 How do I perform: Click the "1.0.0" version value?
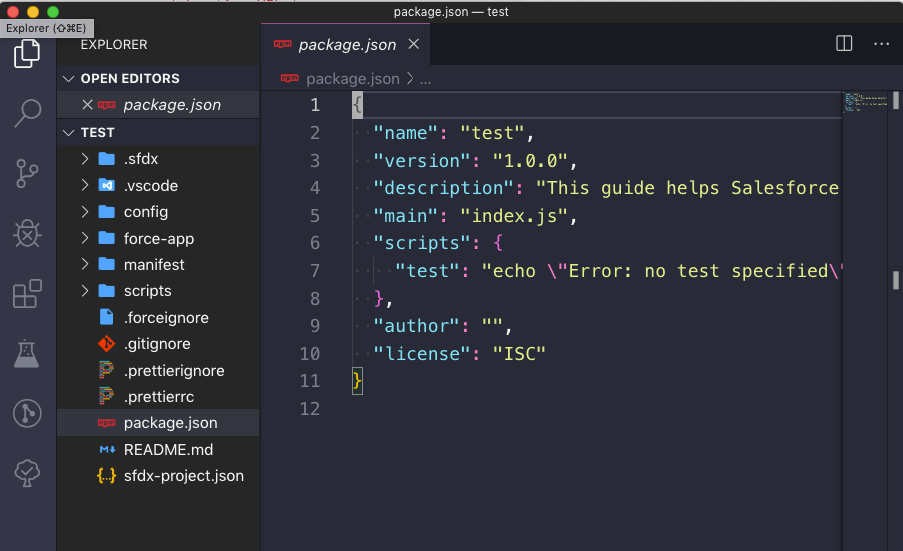click(x=530, y=161)
